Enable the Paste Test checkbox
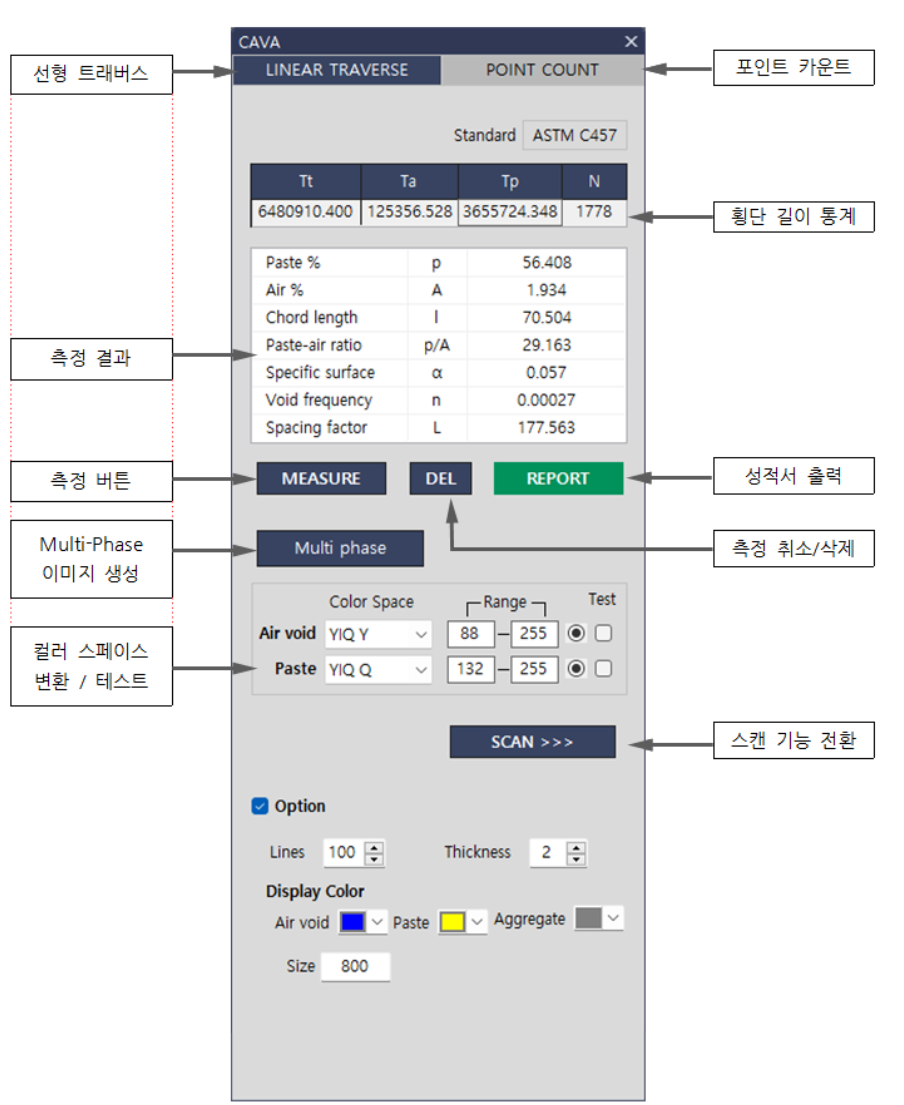904x1105 pixels. pos(604,668)
